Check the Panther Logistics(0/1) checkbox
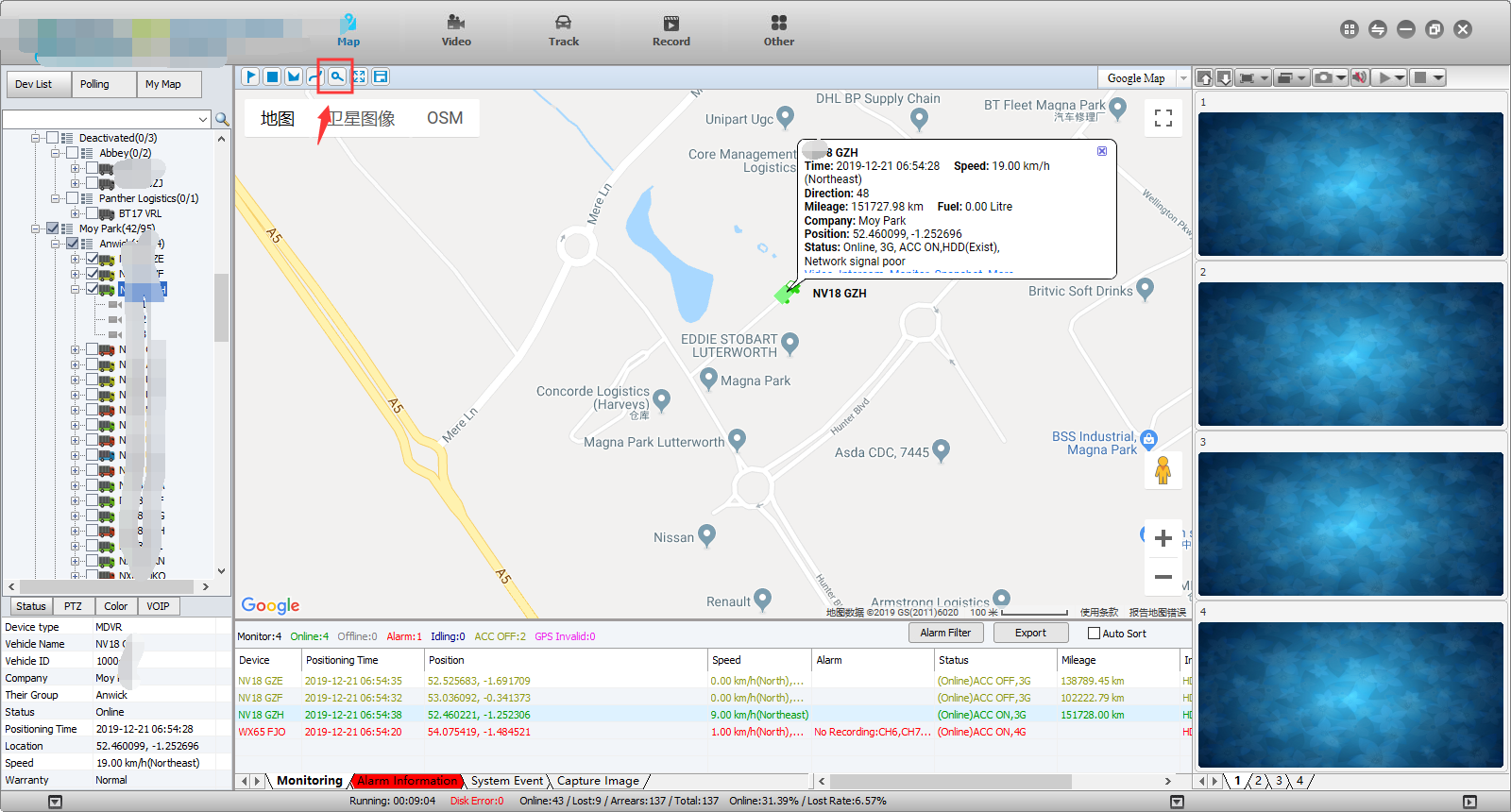1511x812 pixels. click(x=73, y=198)
